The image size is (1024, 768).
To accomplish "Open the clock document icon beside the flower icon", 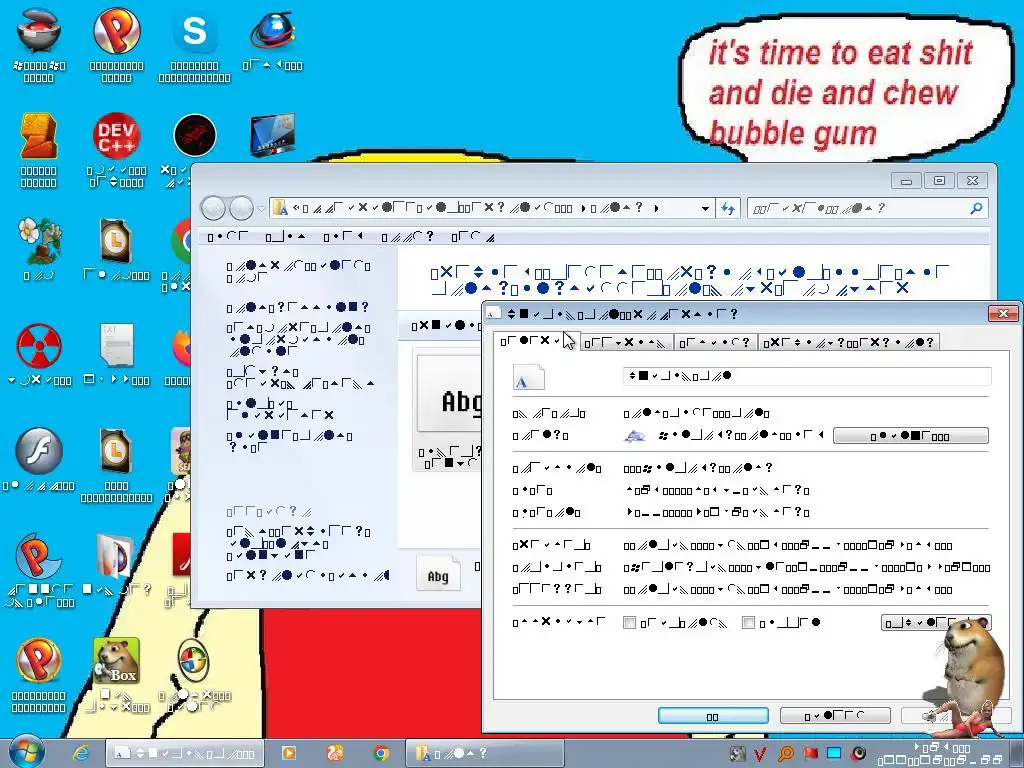I will [x=116, y=240].
